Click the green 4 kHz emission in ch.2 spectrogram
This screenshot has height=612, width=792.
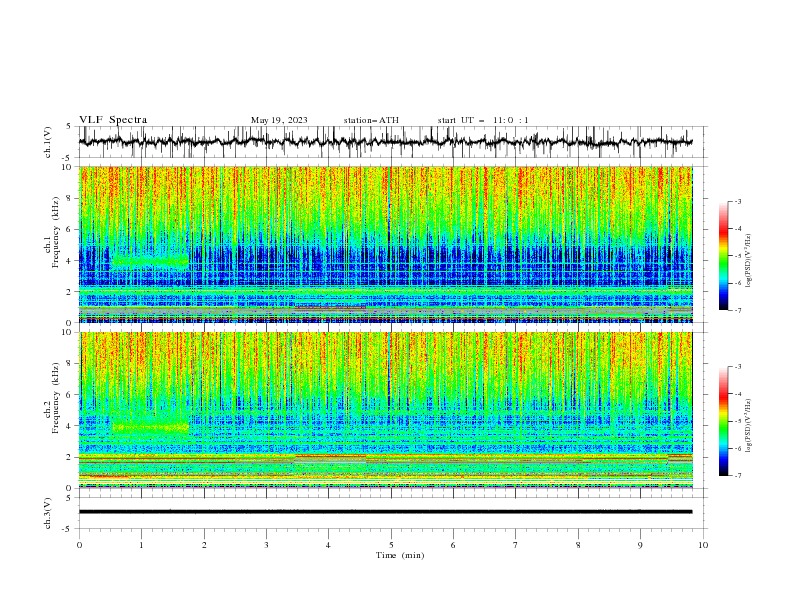click(150, 427)
